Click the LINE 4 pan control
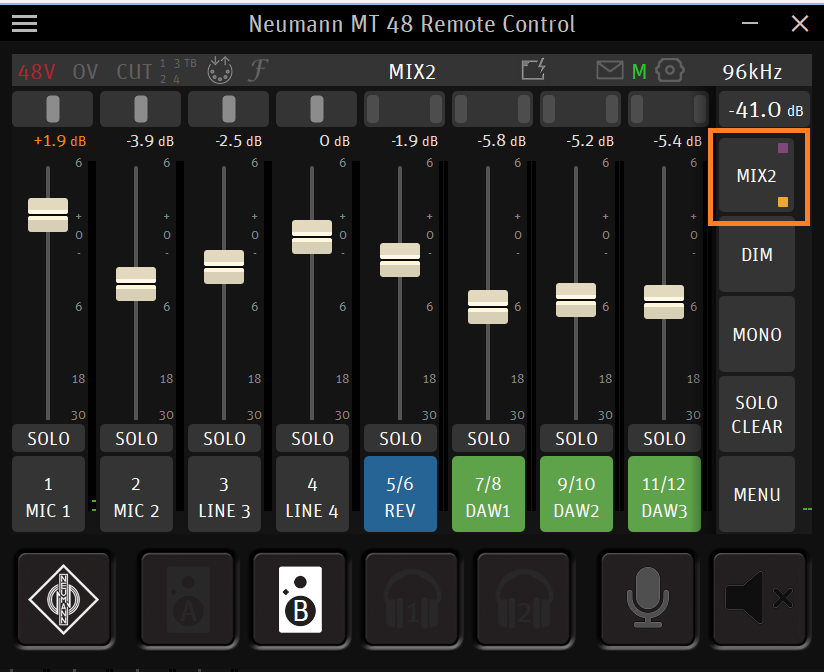 (317, 109)
